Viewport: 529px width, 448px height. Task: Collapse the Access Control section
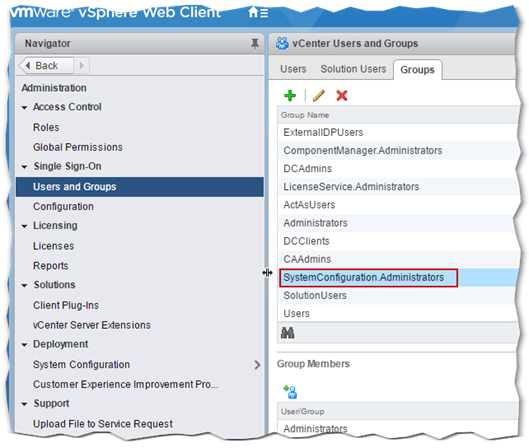pos(24,108)
